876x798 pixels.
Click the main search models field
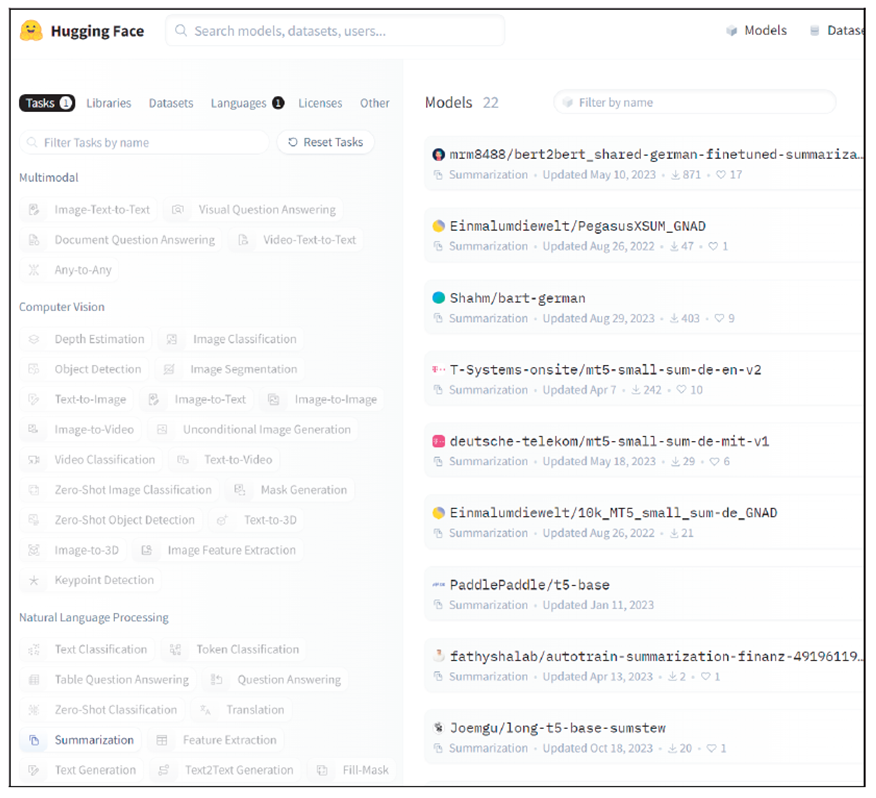point(335,31)
